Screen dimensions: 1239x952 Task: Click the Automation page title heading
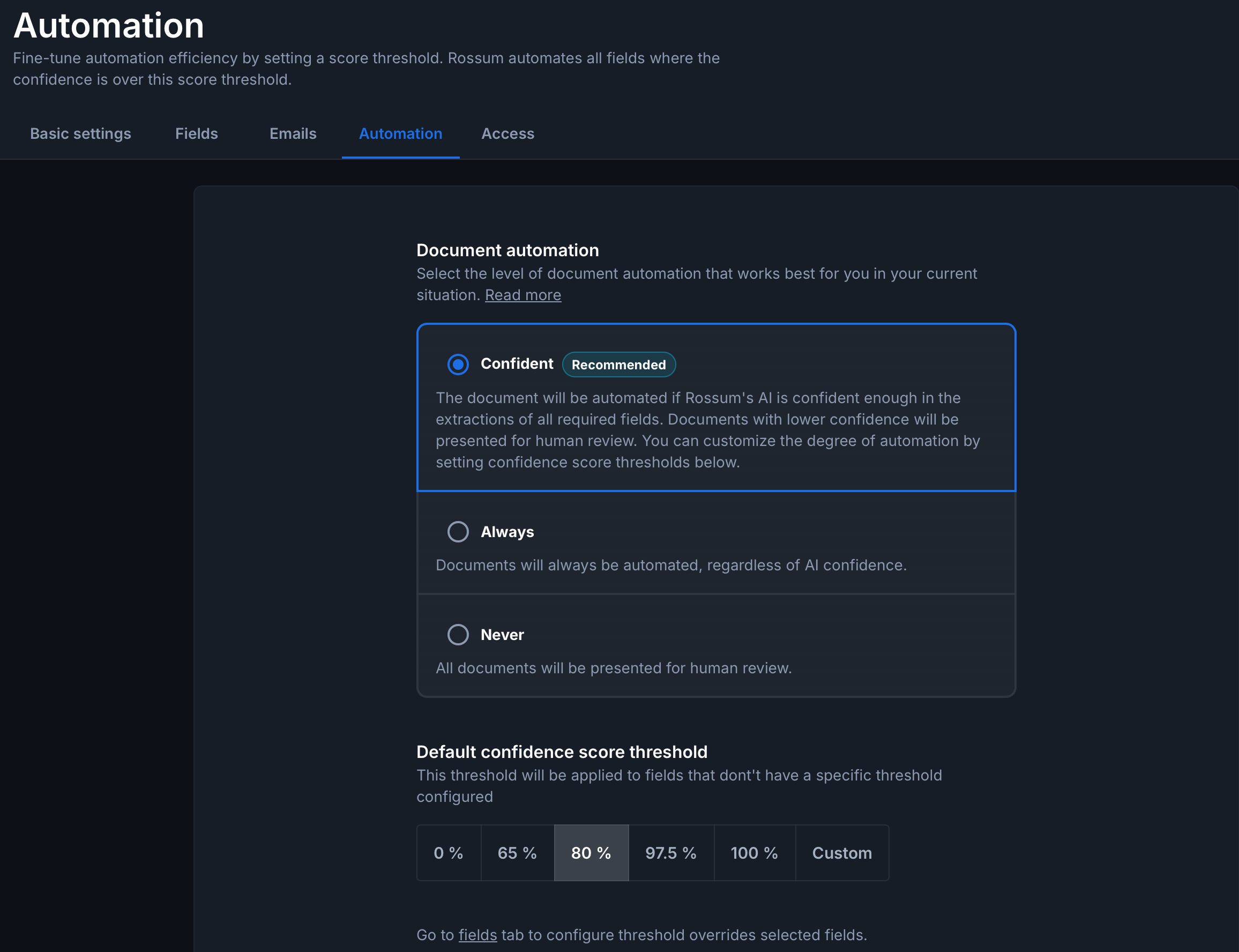click(109, 26)
